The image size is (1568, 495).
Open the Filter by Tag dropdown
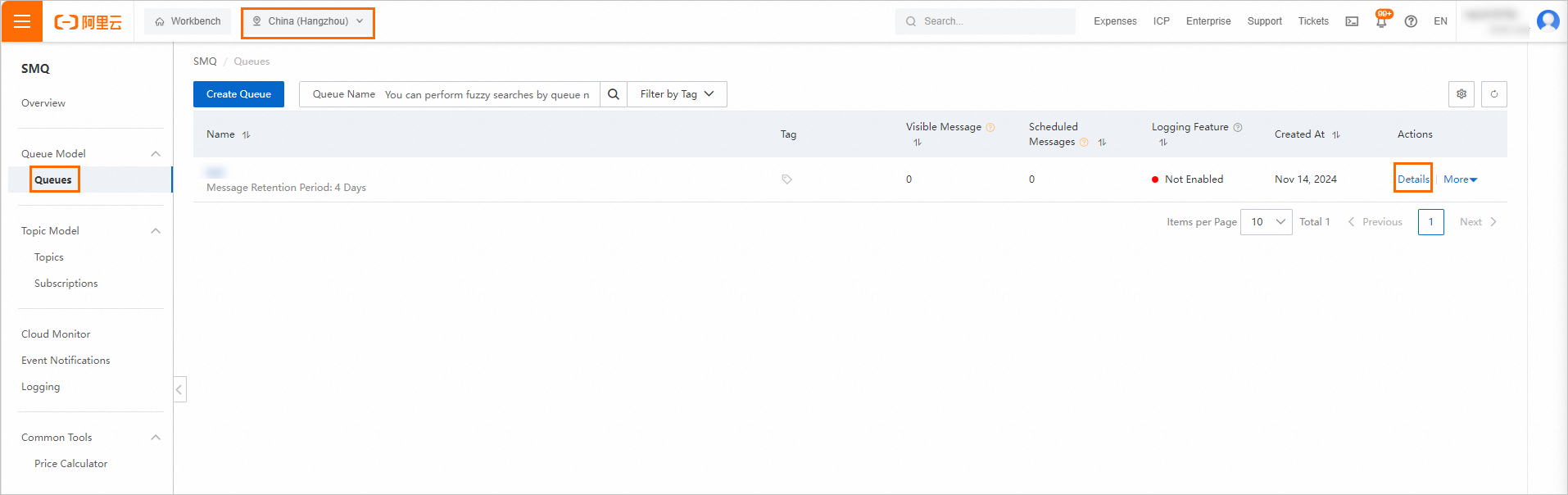[677, 94]
